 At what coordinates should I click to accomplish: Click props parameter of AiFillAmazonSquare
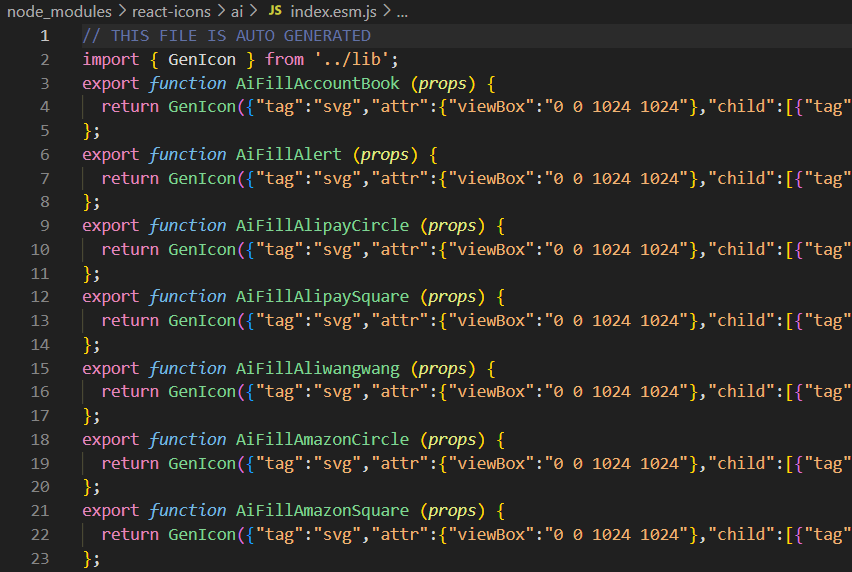(x=452, y=511)
